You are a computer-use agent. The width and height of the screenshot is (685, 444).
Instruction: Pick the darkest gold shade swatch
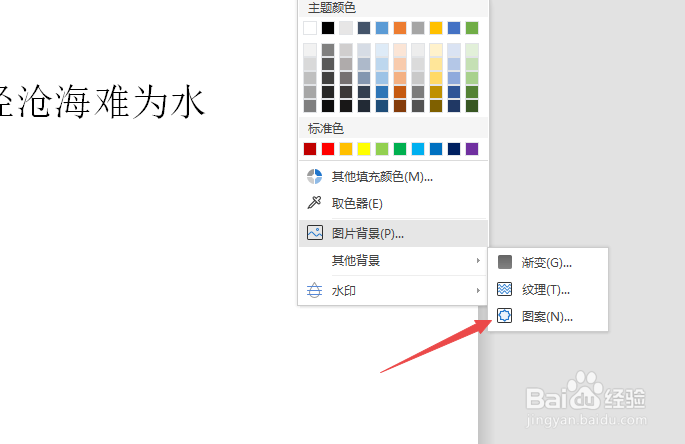pos(436,106)
